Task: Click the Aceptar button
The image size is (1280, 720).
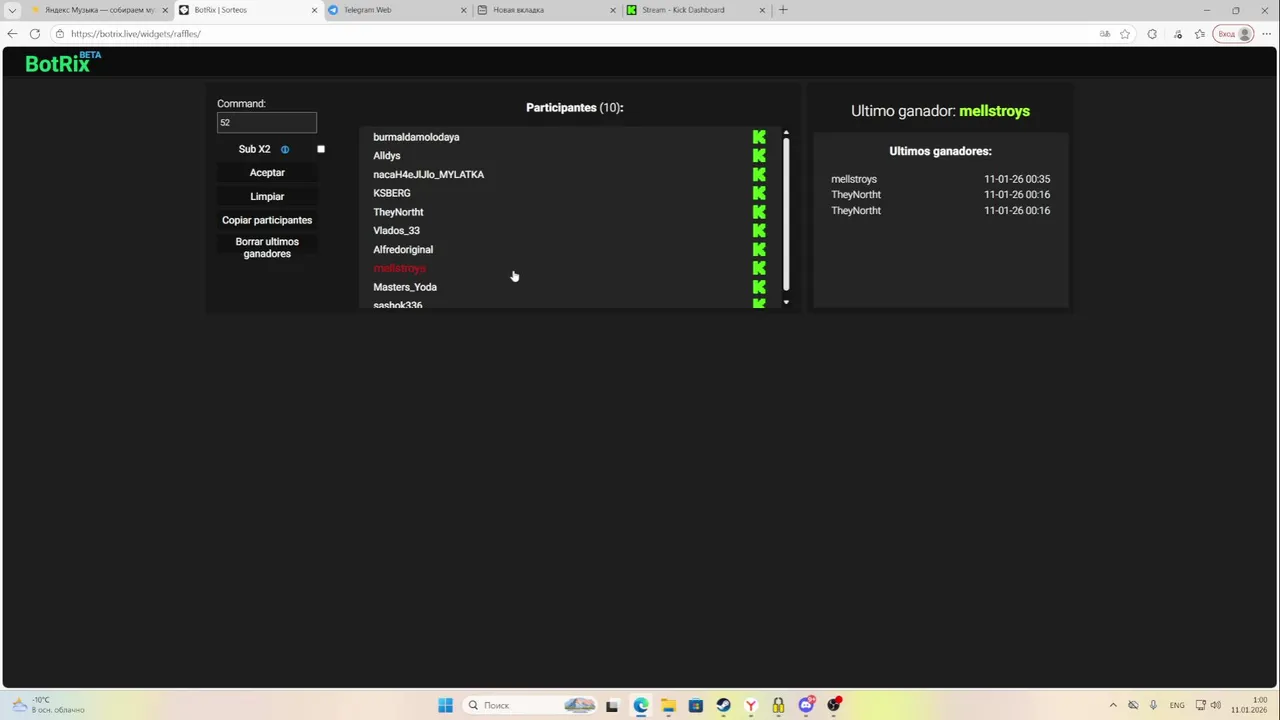Action: (x=267, y=173)
